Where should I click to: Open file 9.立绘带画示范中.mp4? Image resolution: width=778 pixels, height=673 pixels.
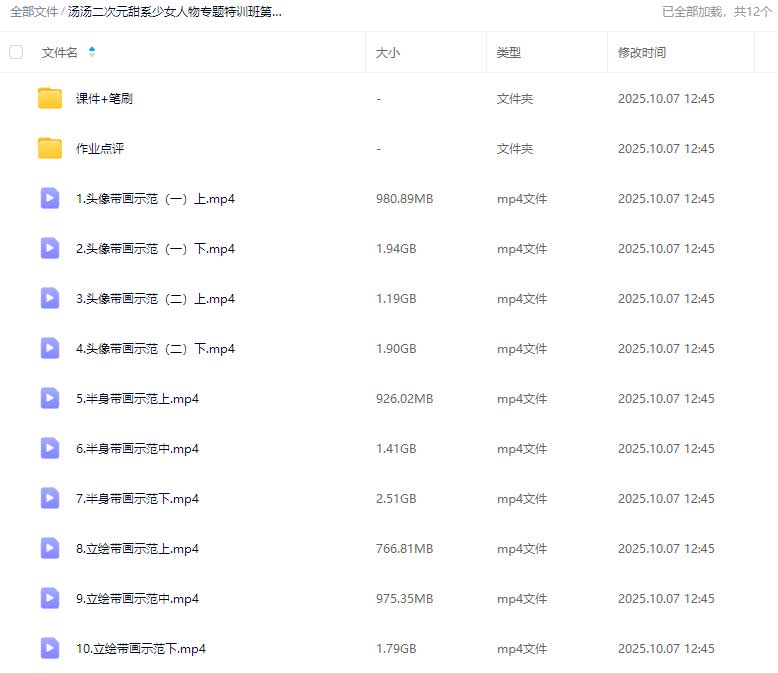[x=137, y=599]
